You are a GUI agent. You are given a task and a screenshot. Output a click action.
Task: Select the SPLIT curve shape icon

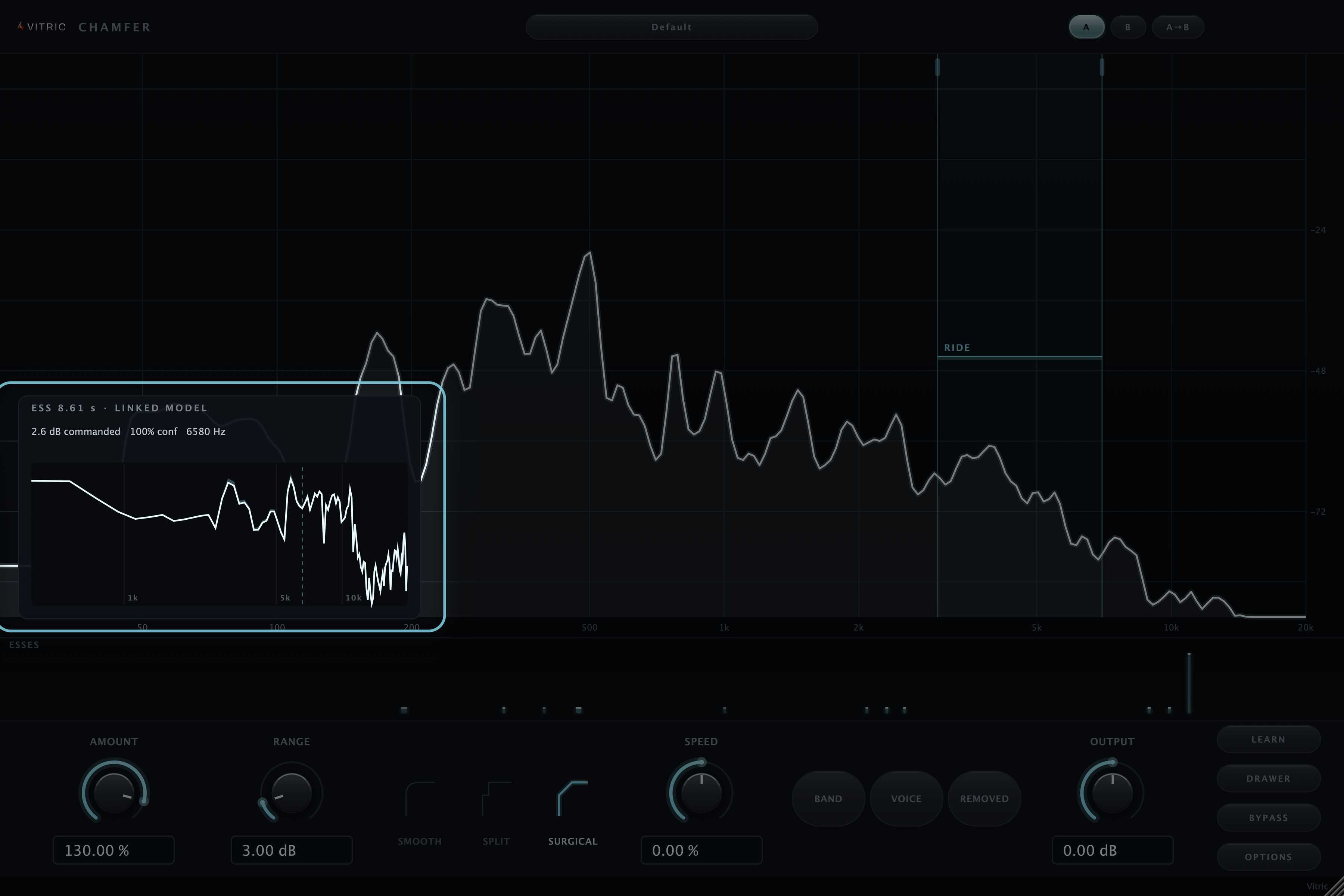click(x=496, y=799)
